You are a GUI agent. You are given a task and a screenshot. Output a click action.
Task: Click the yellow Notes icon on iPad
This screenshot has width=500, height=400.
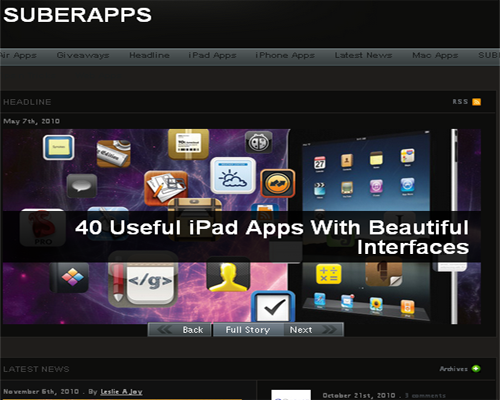coord(376,159)
